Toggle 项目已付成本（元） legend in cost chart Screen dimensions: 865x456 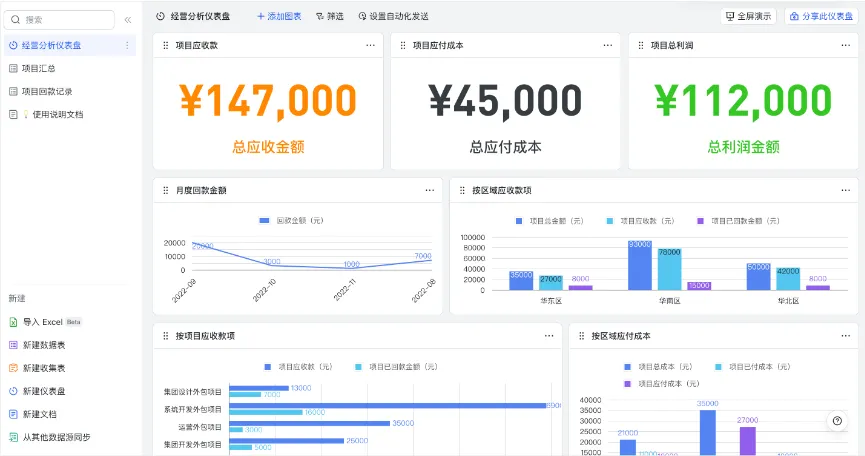click(x=752, y=367)
